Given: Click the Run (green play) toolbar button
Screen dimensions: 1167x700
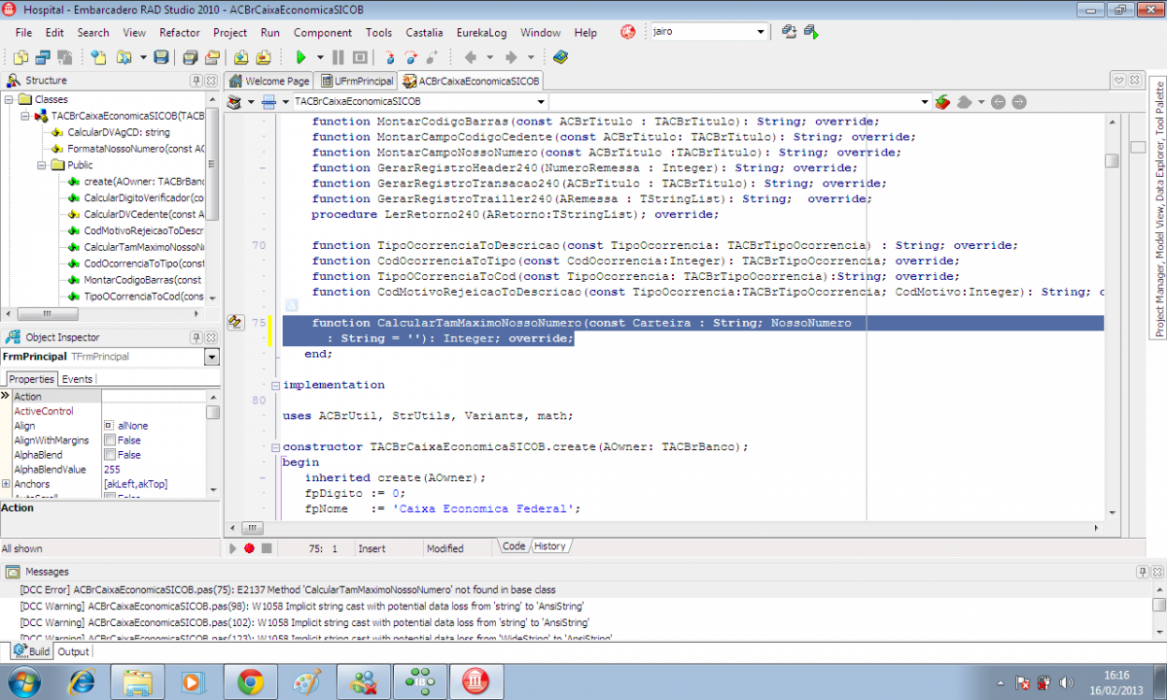Looking at the screenshot, I should click(x=301, y=57).
